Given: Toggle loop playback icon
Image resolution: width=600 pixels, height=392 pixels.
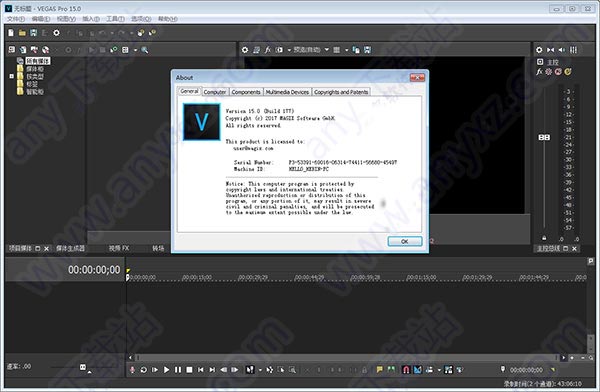Looking at the screenshot, I should (x=143, y=369).
